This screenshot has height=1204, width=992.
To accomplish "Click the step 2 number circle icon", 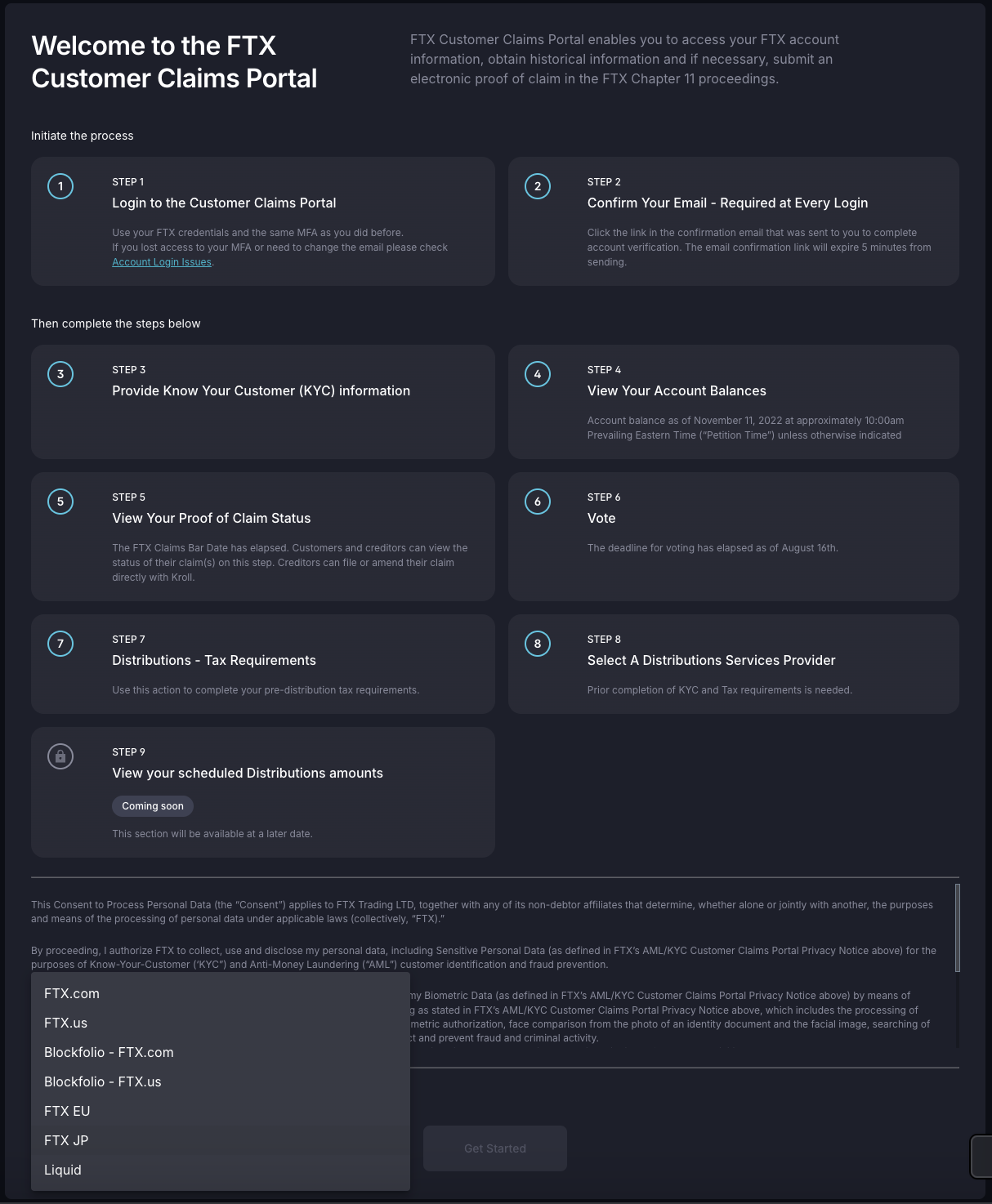I will [x=537, y=186].
